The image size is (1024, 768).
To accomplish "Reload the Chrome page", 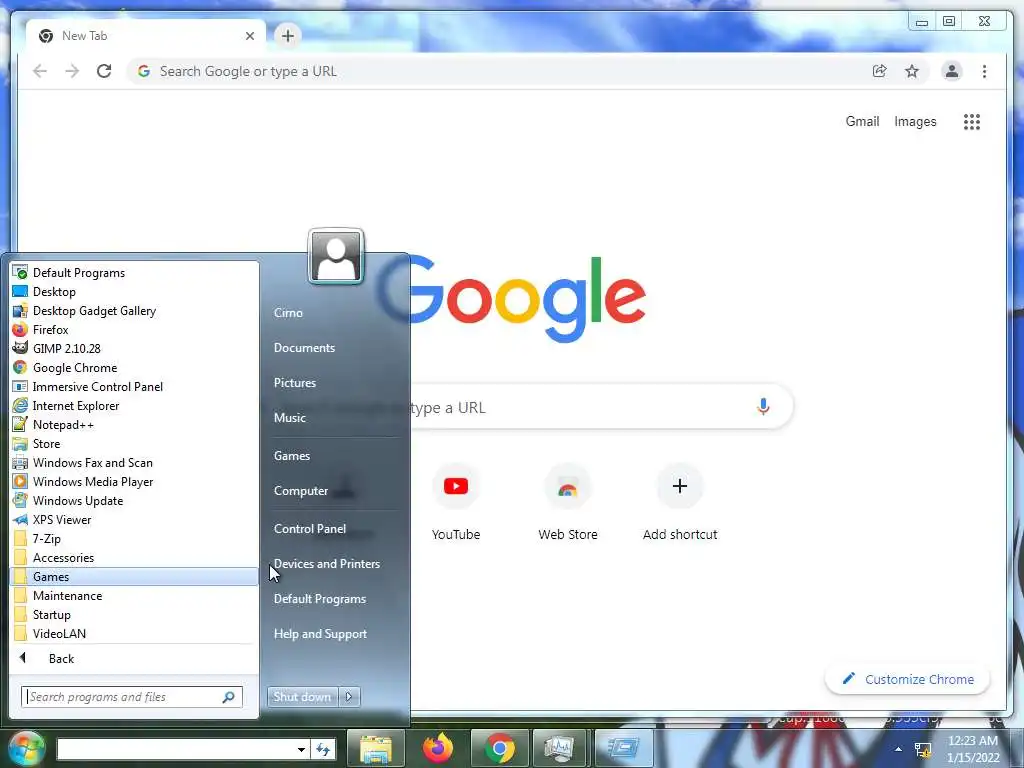I will pyautogui.click(x=104, y=71).
